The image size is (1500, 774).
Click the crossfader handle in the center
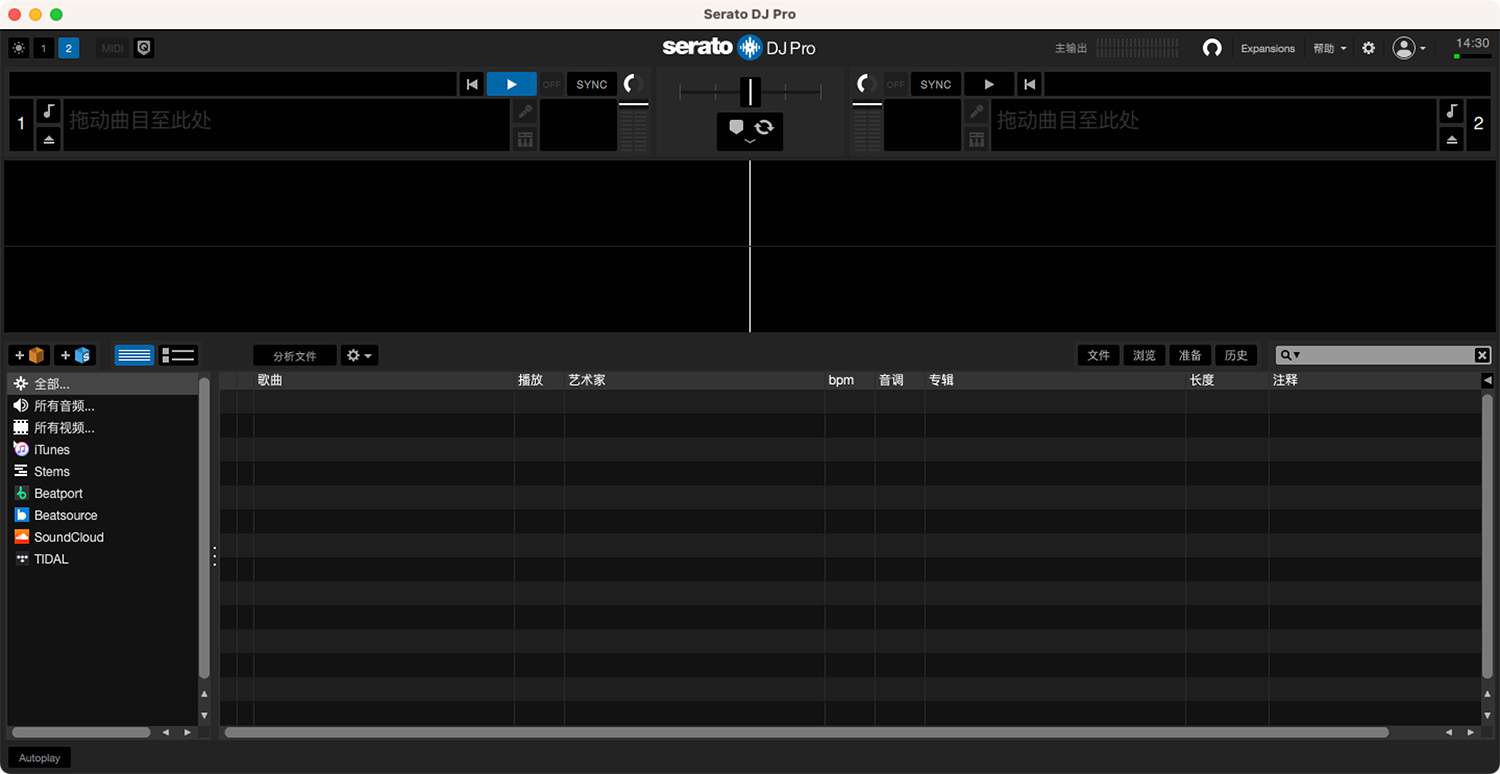coord(750,92)
